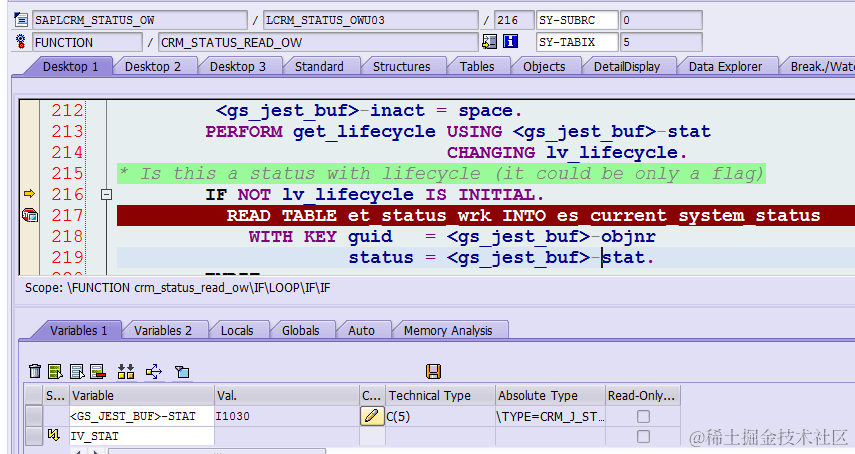Click the Scope path text below the editor
The image size is (855, 454).
[177, 288]
